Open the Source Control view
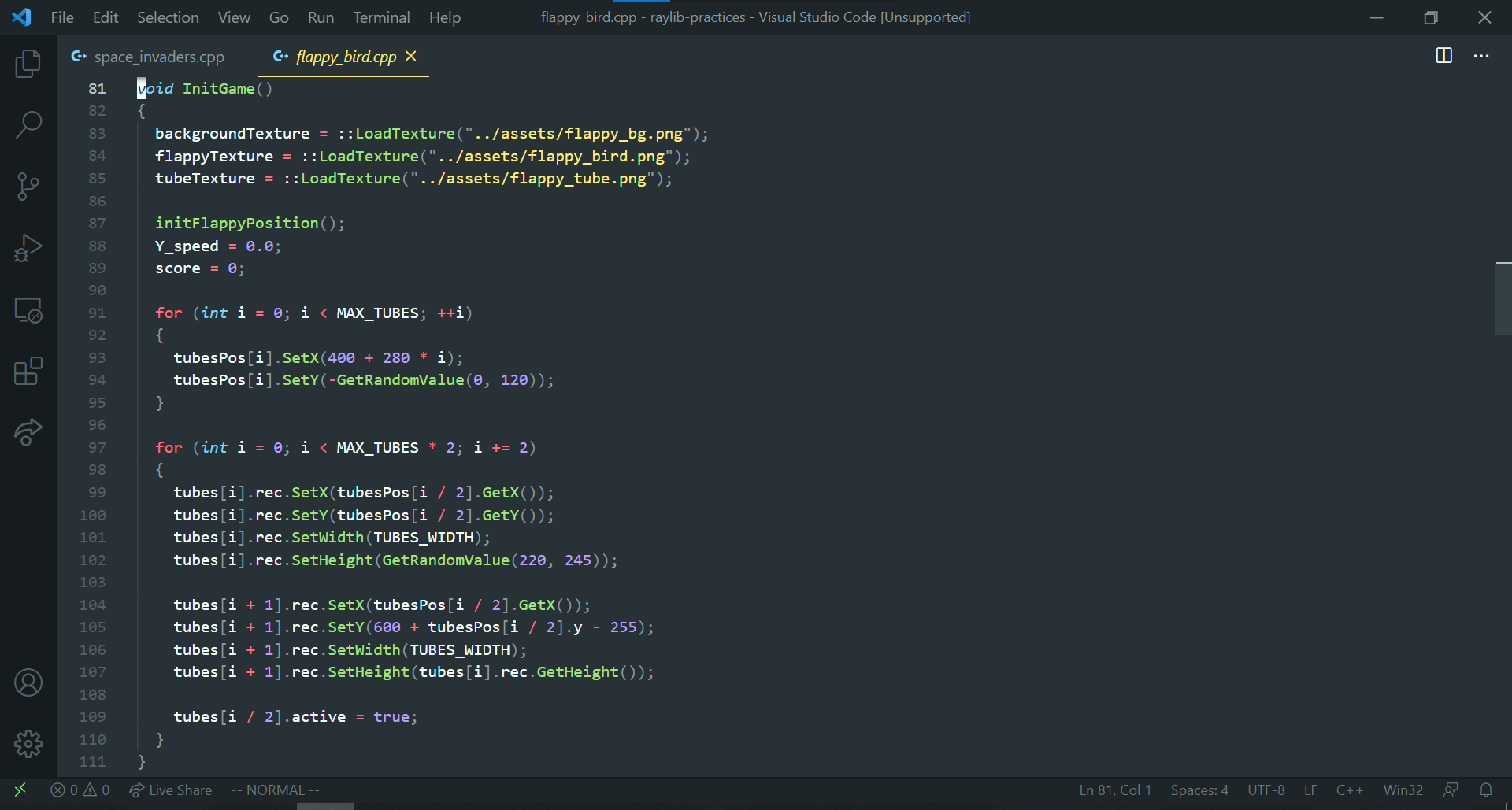 click(x=28, y=187)
